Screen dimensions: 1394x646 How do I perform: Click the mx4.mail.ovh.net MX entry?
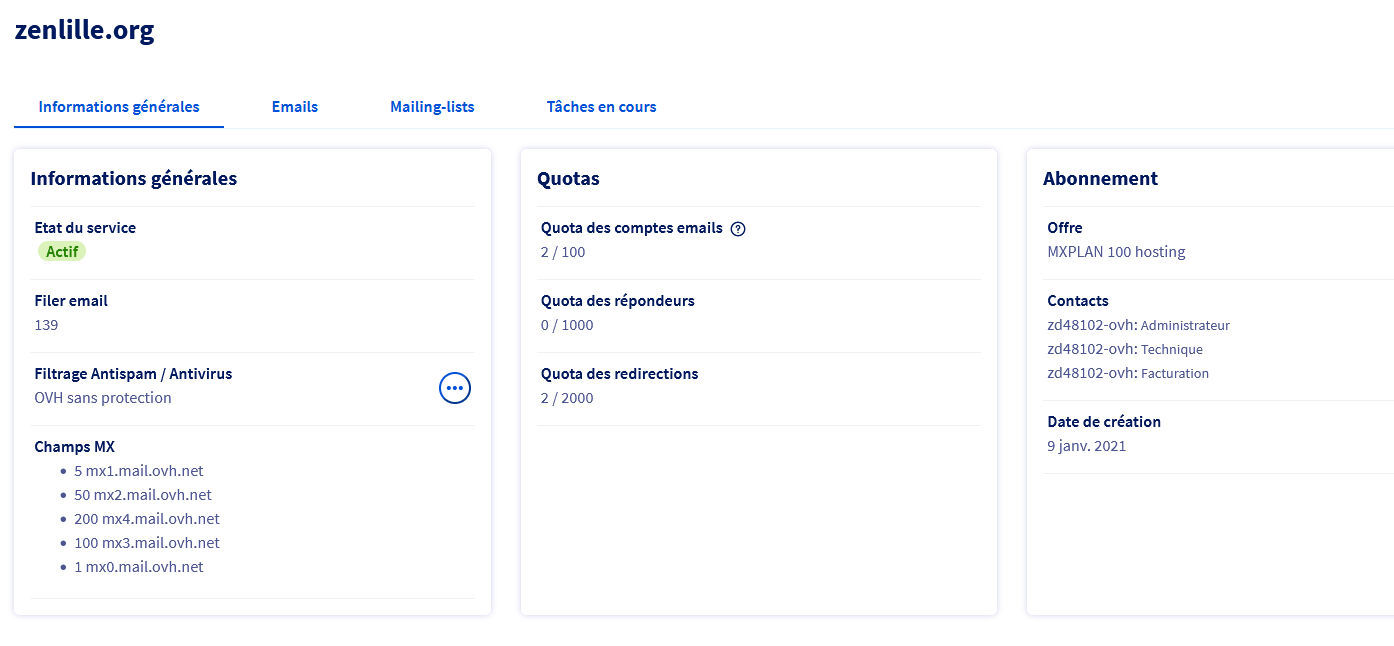[146, 519]
